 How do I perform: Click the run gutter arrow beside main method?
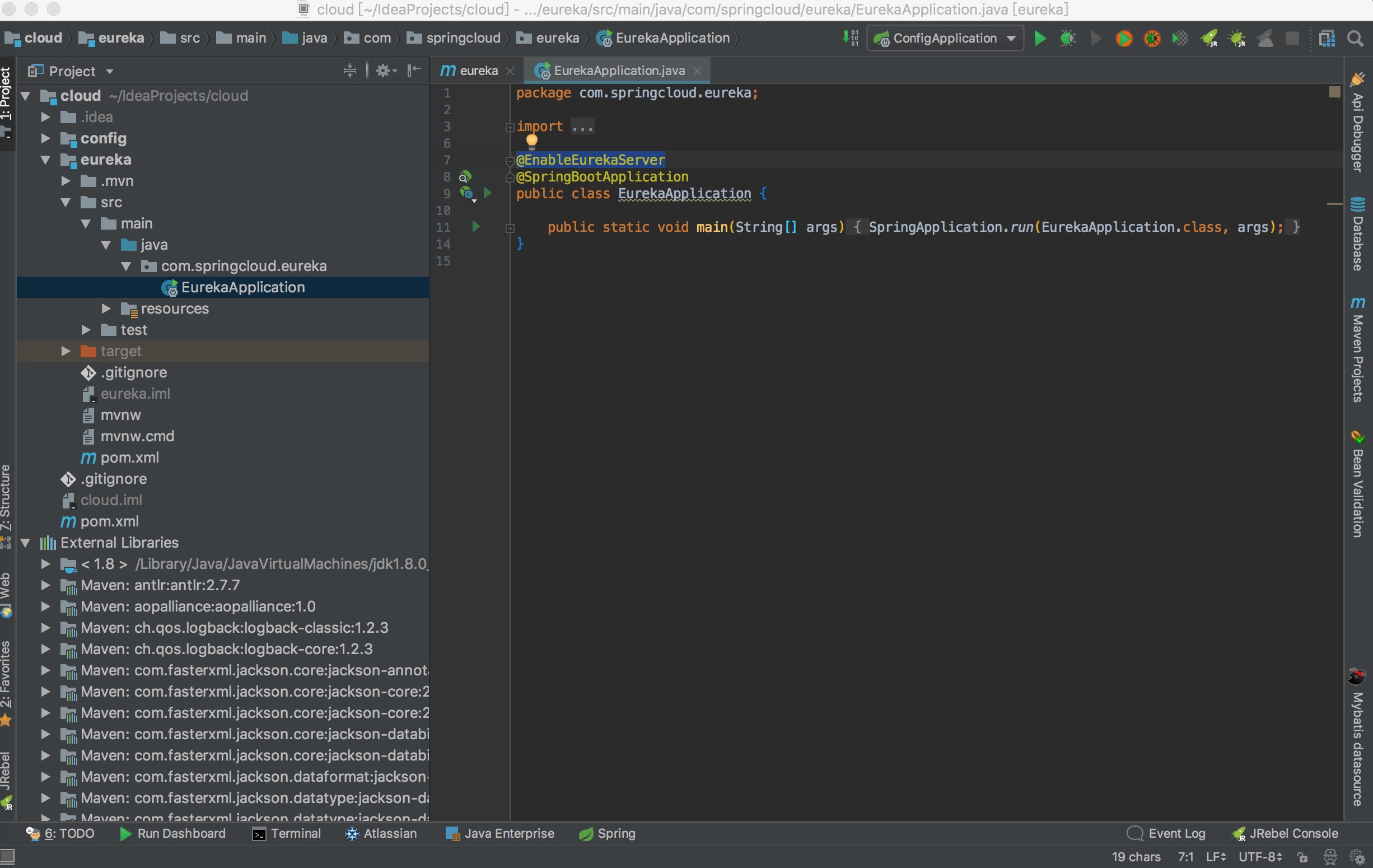coord(475,227)
